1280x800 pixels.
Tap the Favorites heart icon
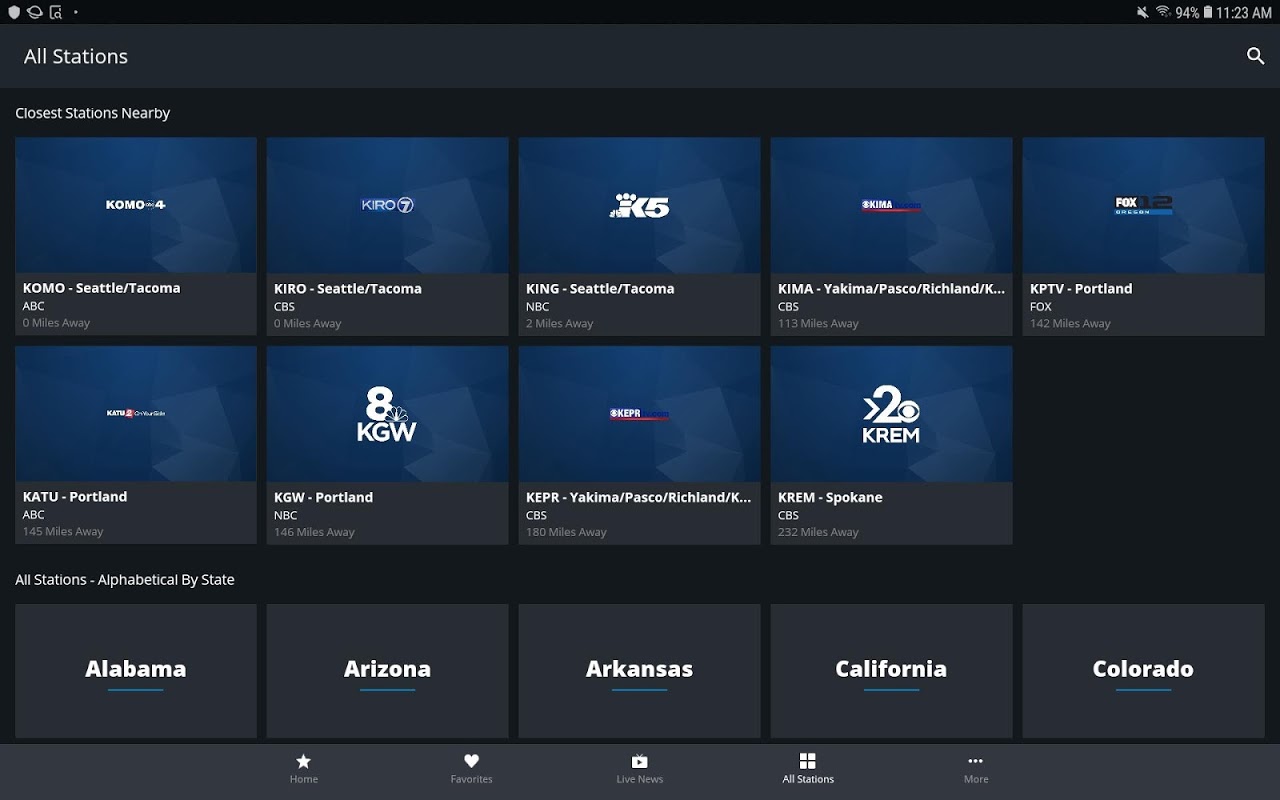[x=472, y=761]
